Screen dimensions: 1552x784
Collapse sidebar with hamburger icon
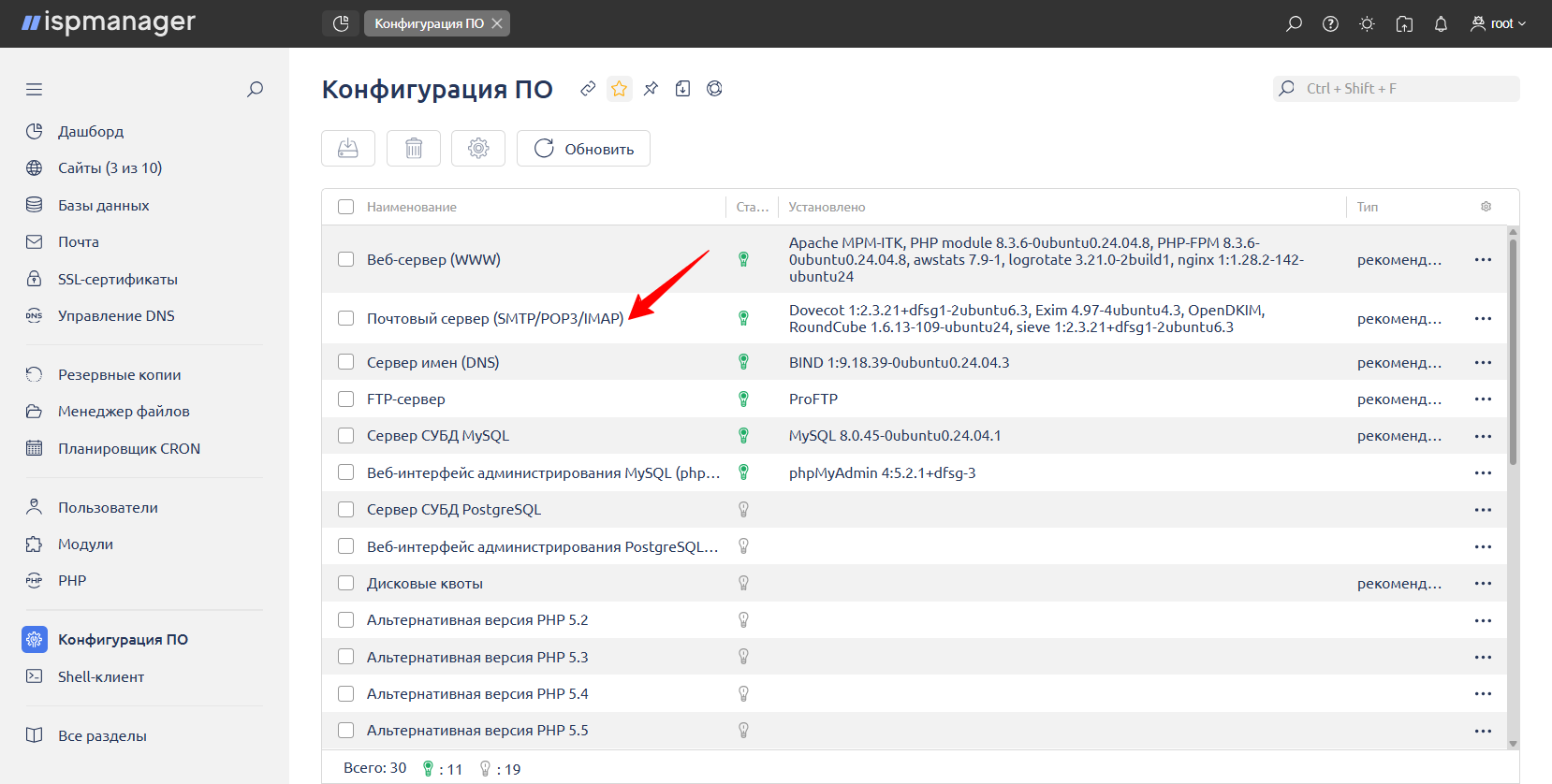(x=35, y=90)
